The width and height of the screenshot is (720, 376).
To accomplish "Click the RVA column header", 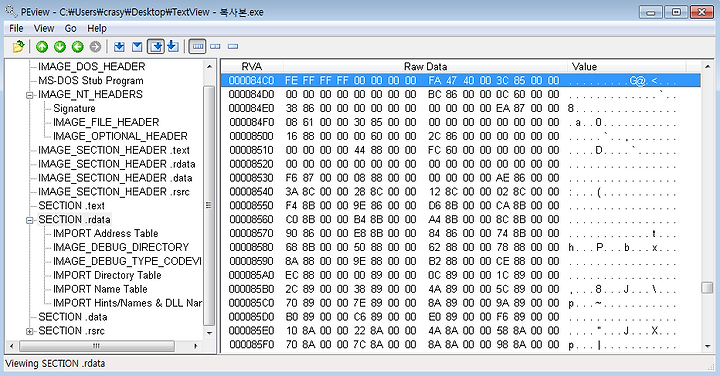I will [x=252, y=67].
